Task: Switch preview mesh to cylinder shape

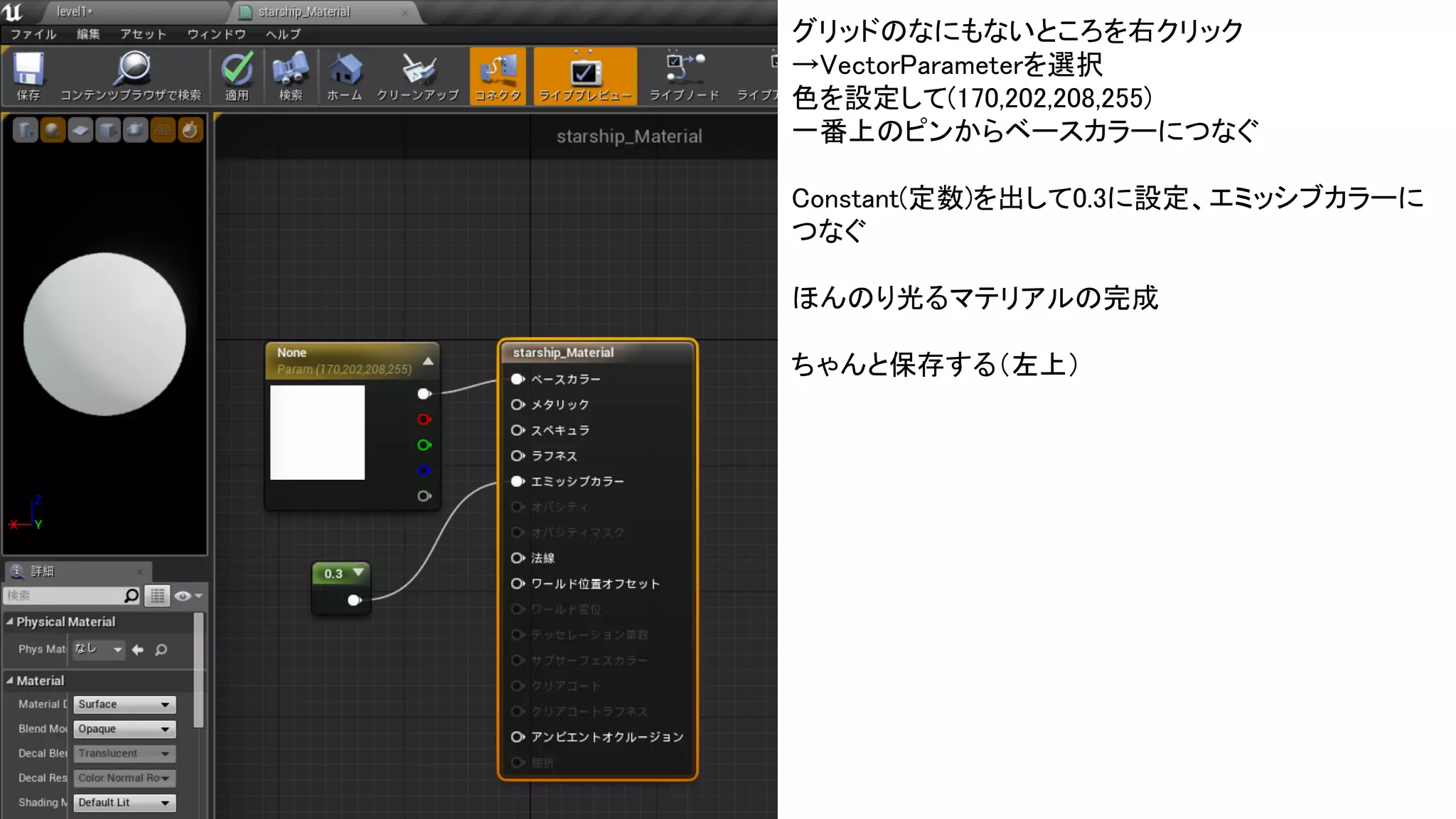Action: coord(25,130)
